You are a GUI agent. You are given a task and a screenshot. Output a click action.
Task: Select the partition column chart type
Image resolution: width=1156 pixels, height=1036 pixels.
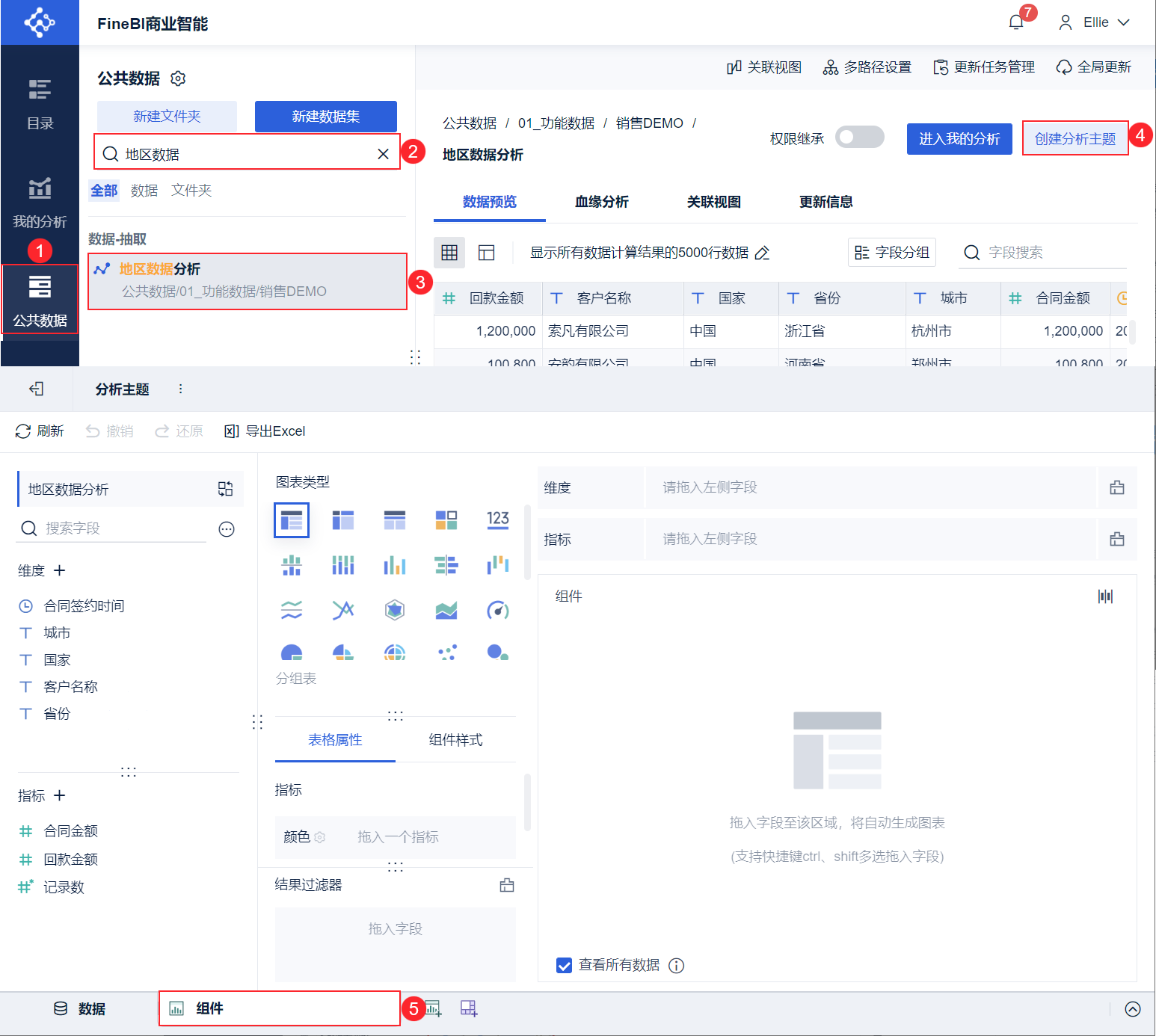point(292,566)
